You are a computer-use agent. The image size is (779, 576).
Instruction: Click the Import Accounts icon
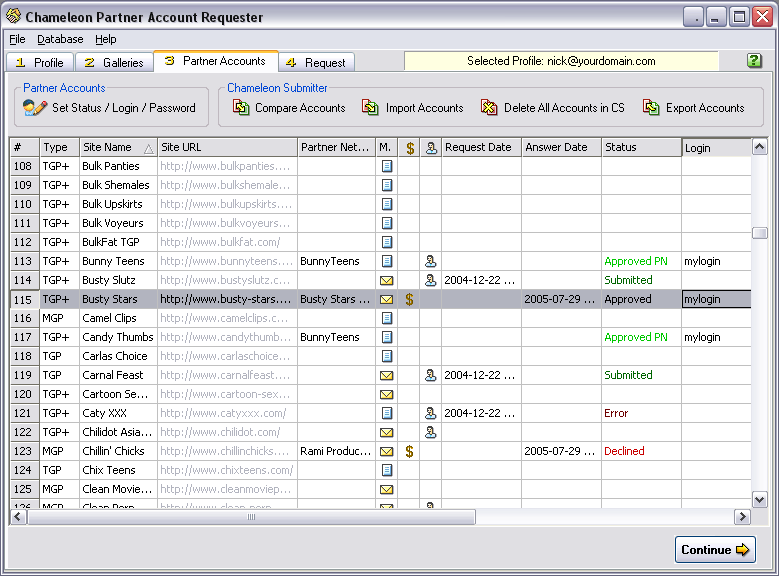[x=370, y=108]
